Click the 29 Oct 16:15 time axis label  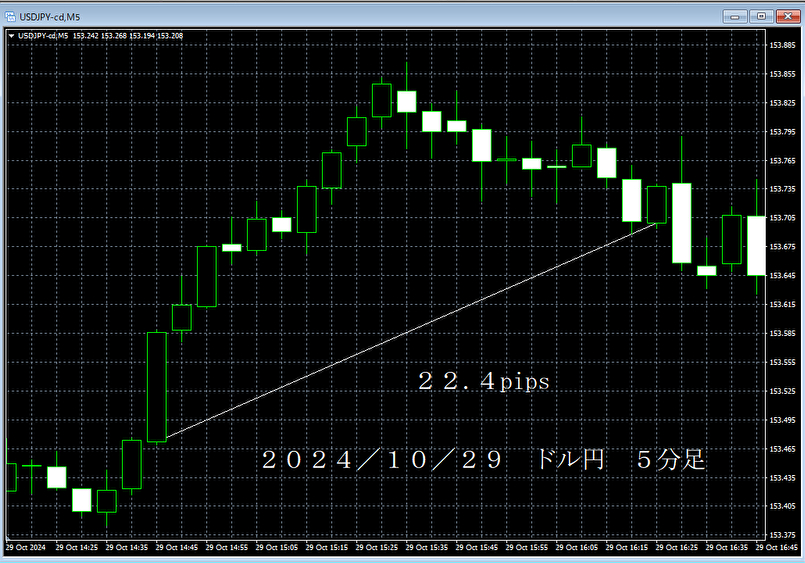626,547
